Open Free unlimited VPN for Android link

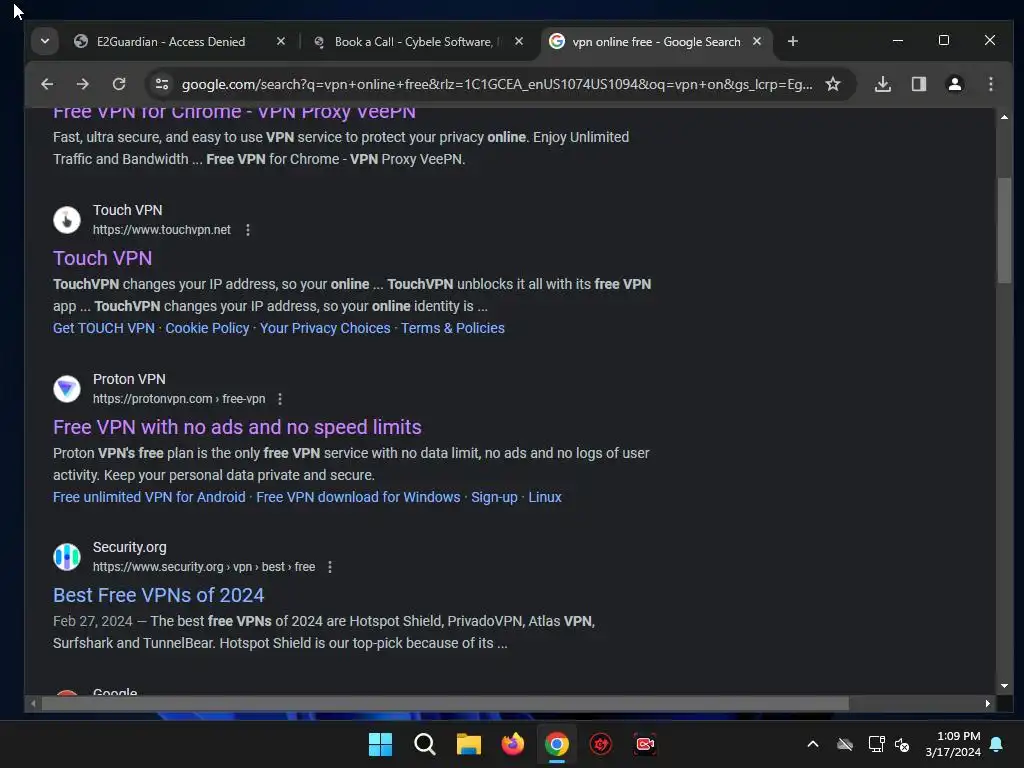149,497
